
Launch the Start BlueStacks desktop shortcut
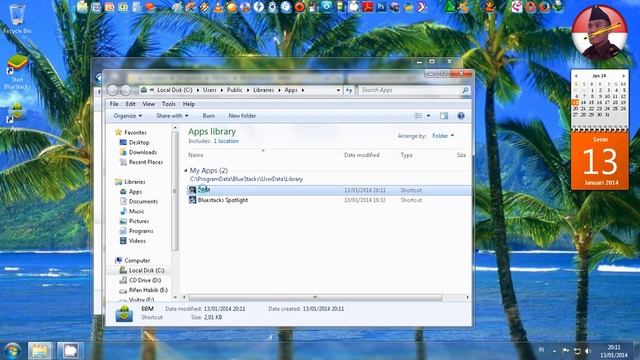[17, 72]
